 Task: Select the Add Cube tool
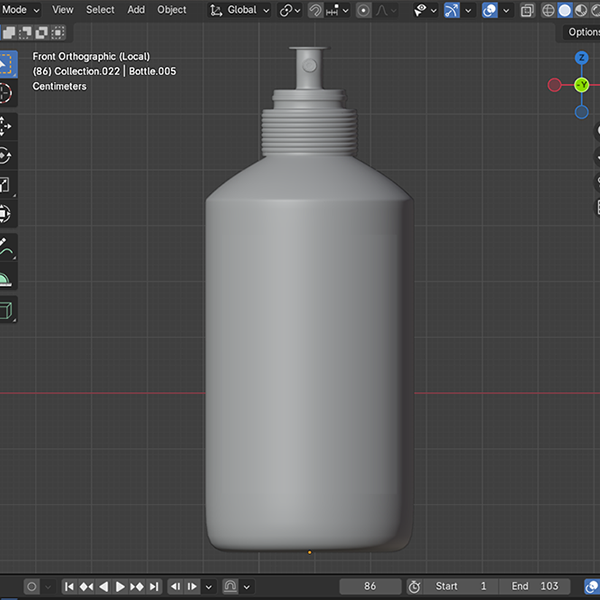[x=5, y=310]
